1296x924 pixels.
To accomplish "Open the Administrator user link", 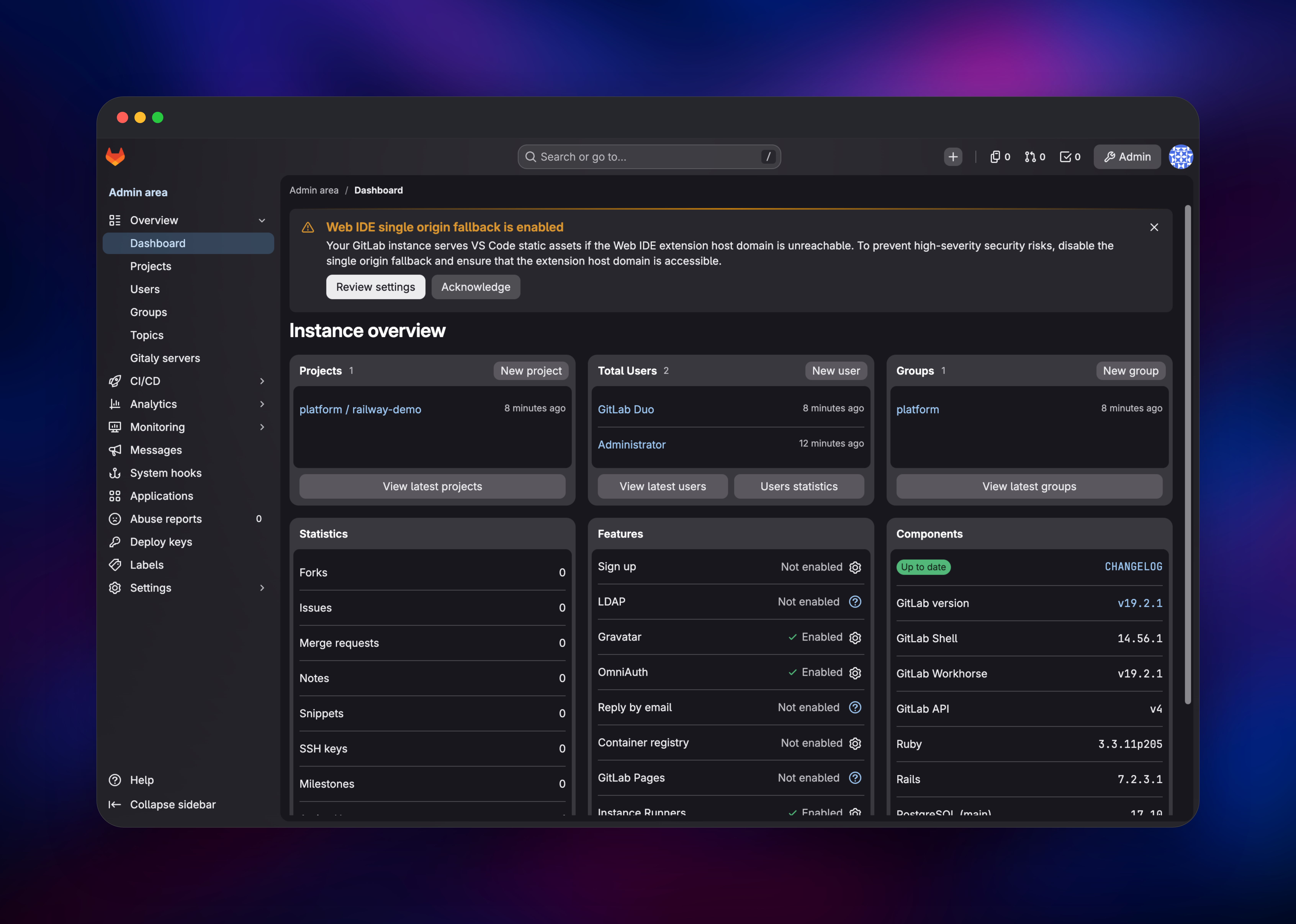I will 632,445.
